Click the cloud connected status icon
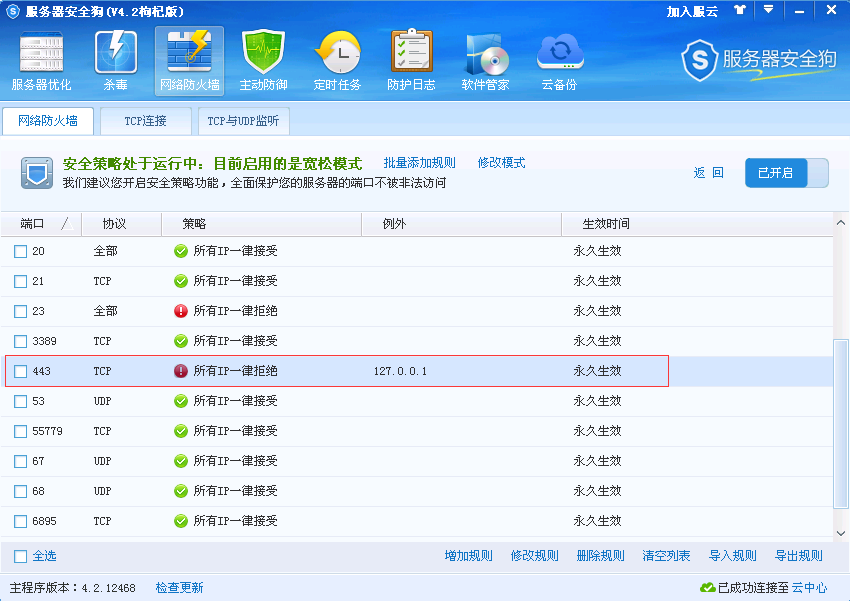The width and height of the screenshot is (850, 601). click(707, 587)
